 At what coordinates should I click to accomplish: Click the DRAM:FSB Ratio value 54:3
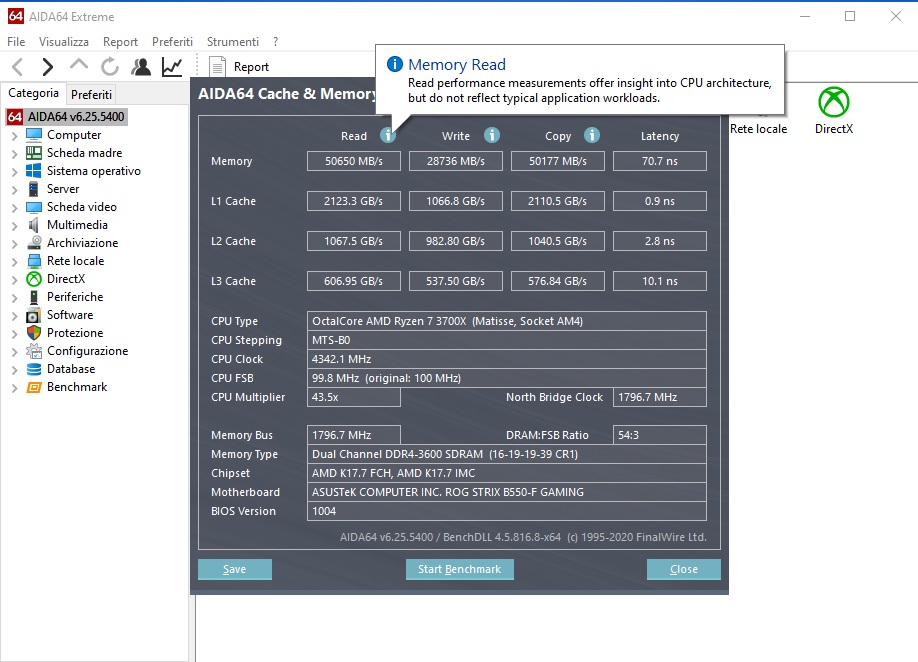(660, 435)
